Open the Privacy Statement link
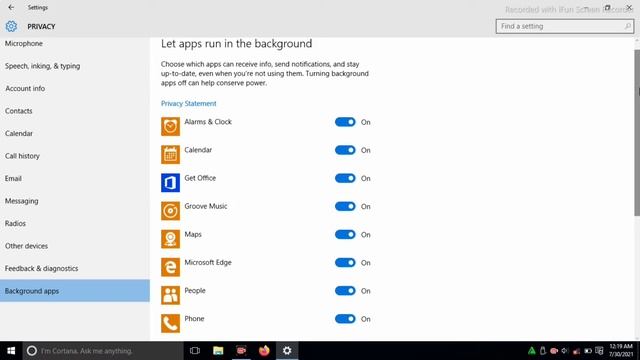This screenshot has height=360, width=640. tap(189, 103)
